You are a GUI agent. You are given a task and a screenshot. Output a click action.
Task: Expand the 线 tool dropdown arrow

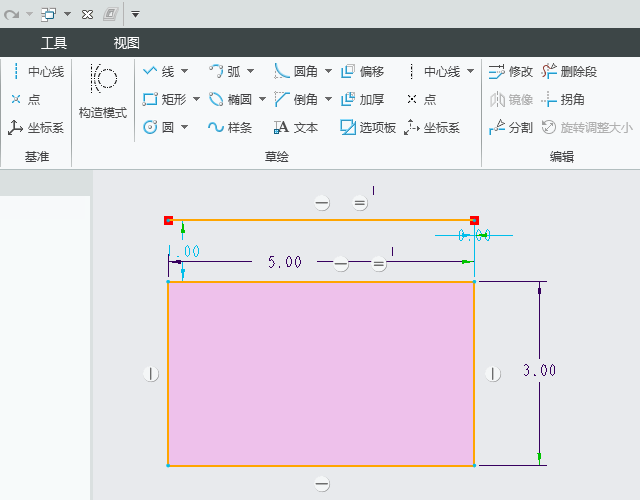184,71
